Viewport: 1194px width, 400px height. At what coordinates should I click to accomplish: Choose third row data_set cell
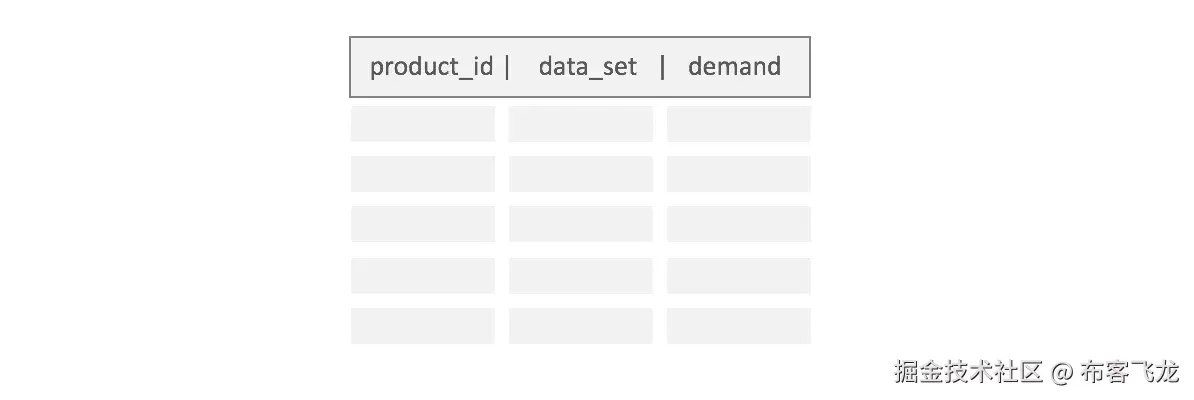(580, 224)
